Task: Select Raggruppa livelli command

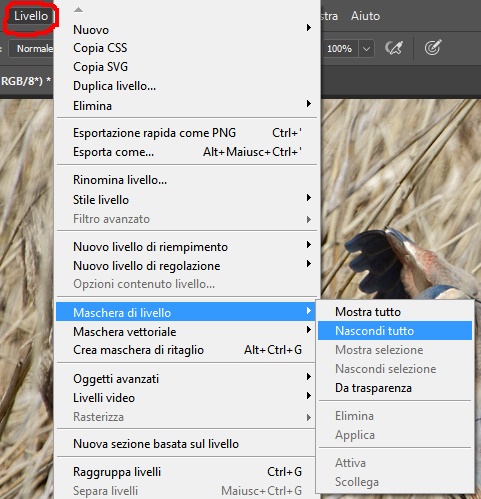Action: pos(187,472)
